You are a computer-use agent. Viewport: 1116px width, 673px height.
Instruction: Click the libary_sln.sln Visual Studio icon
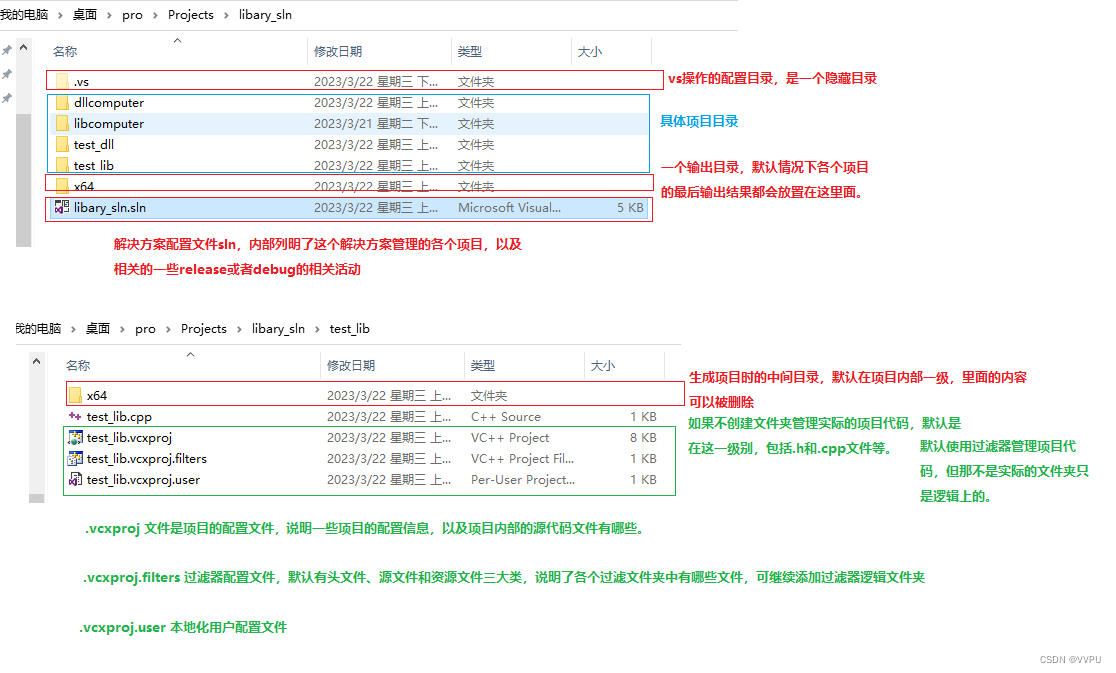(62, 207)
